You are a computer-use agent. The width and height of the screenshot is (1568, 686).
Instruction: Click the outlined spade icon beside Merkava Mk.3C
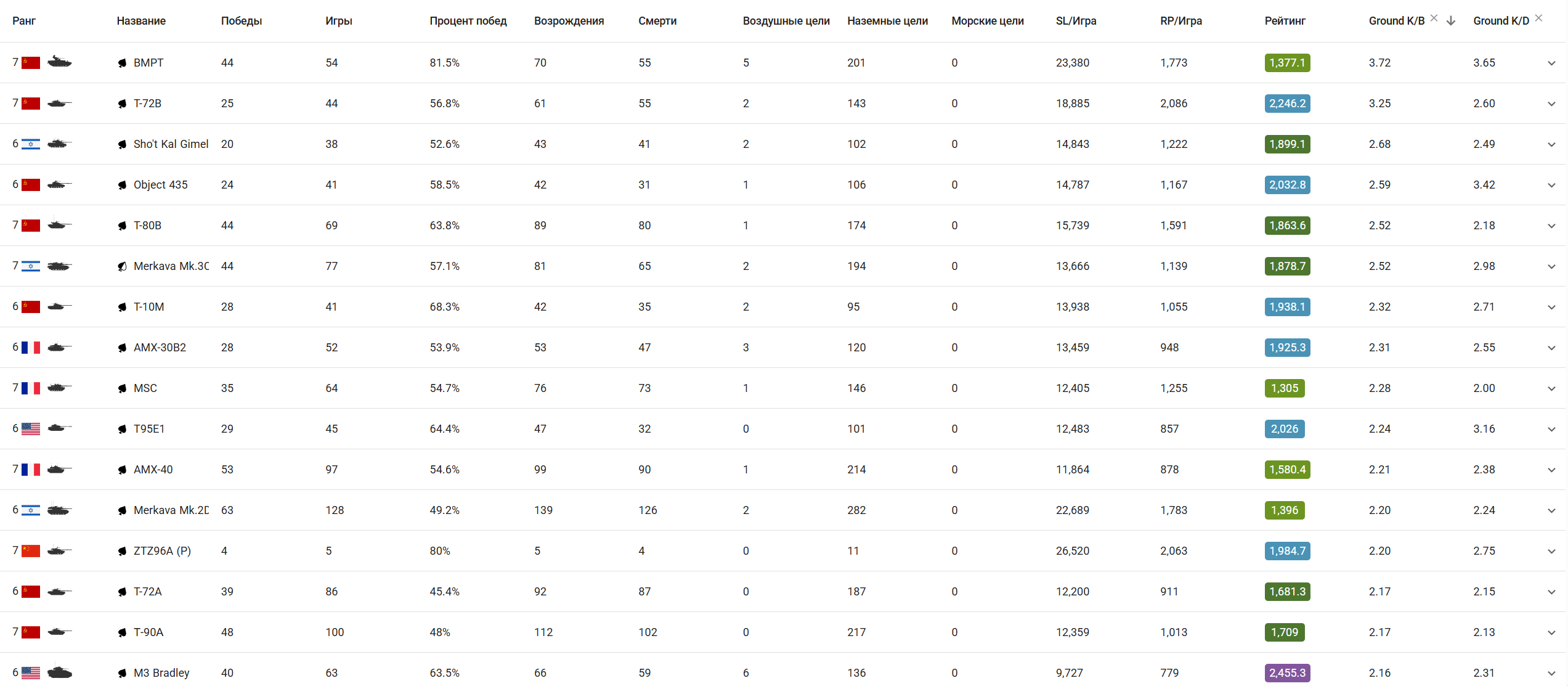pos(122,266)
